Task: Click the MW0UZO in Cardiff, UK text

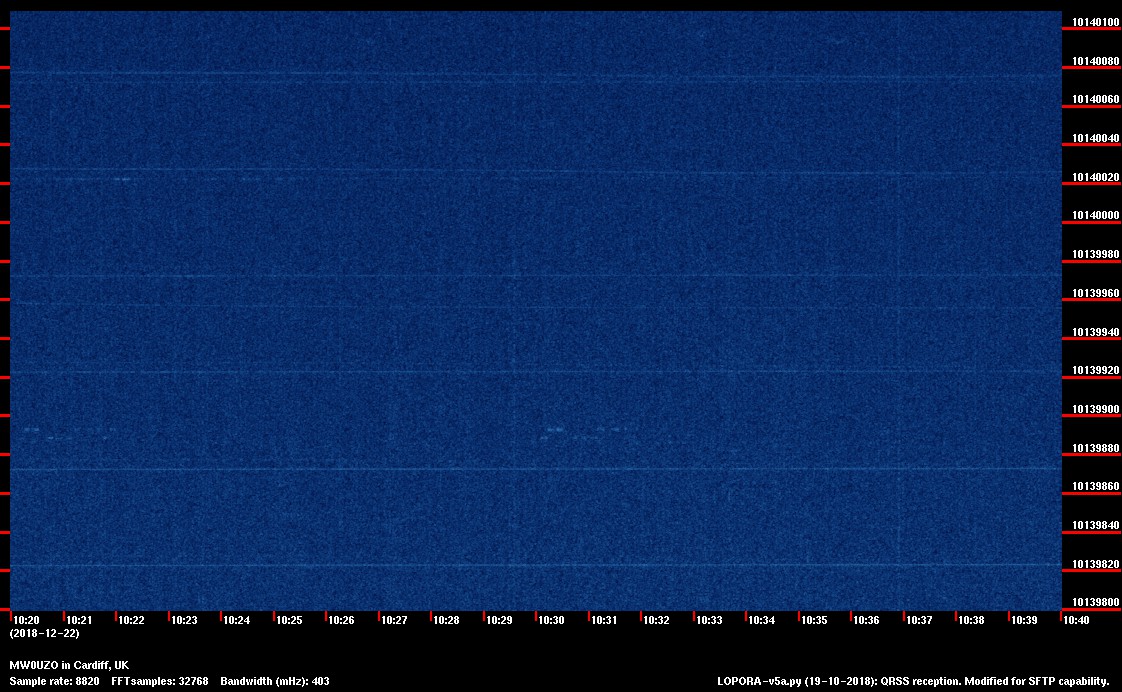Action: [x=69, y=665]
